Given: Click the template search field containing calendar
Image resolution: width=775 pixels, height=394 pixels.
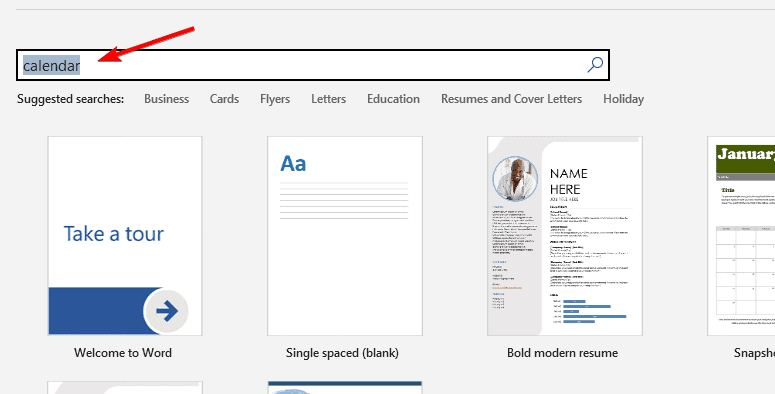Looking at the screenshot, I should pyautogui.click(x=313, y=65).
